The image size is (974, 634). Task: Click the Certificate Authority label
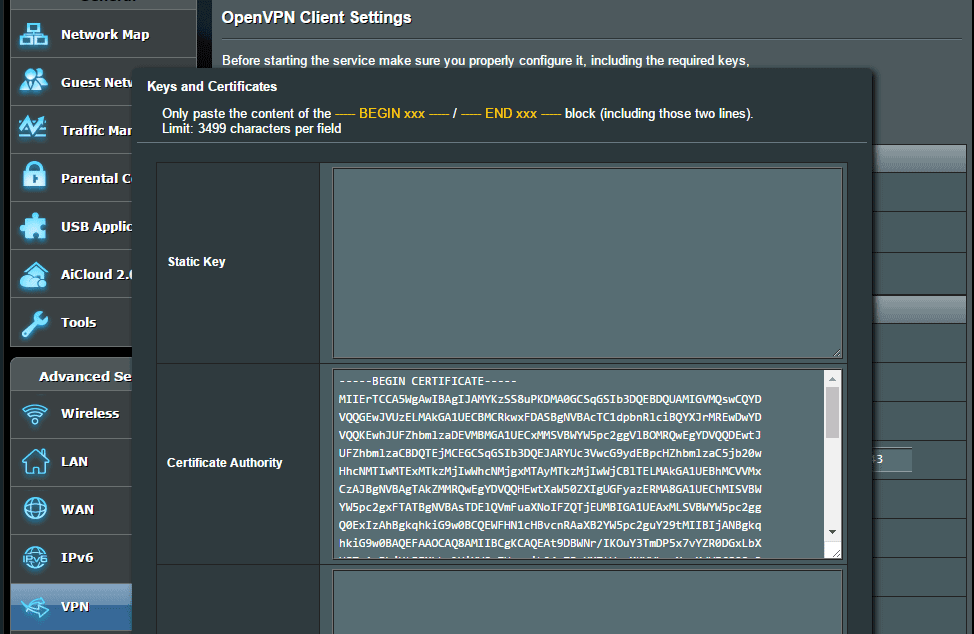click(224, 463)
